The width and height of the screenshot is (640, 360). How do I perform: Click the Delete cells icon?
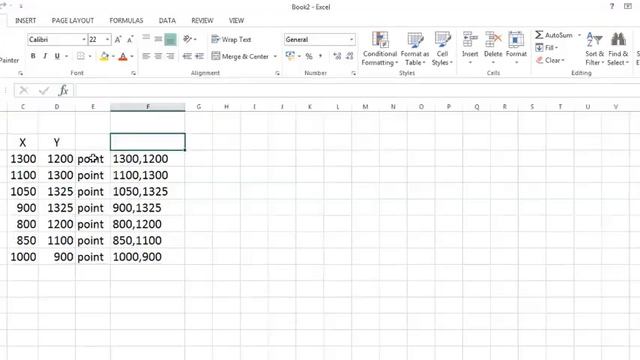tap(493, 40)
